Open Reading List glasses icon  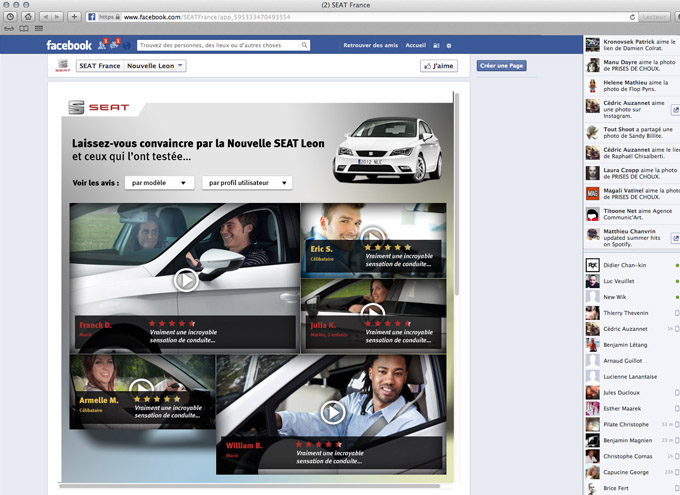9,29
